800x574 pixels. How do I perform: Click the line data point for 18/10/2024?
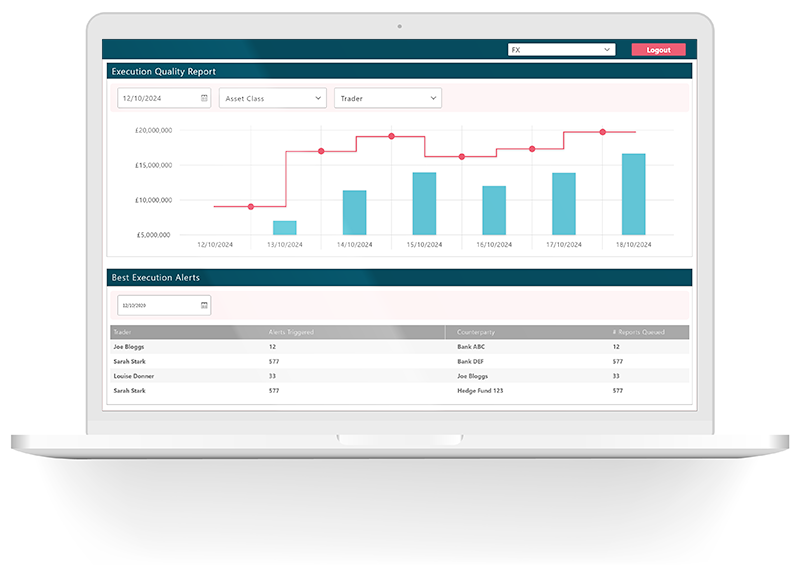point(602,132)
